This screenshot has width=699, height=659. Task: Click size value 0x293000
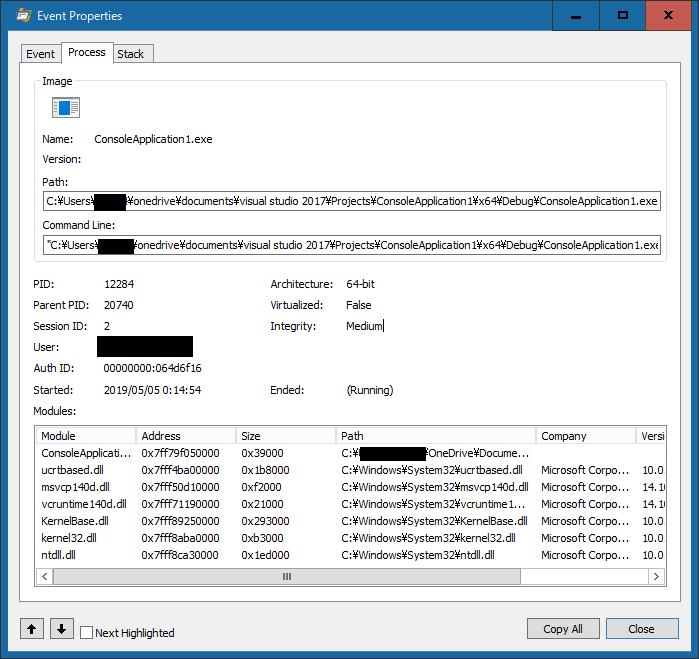point(265,521)
